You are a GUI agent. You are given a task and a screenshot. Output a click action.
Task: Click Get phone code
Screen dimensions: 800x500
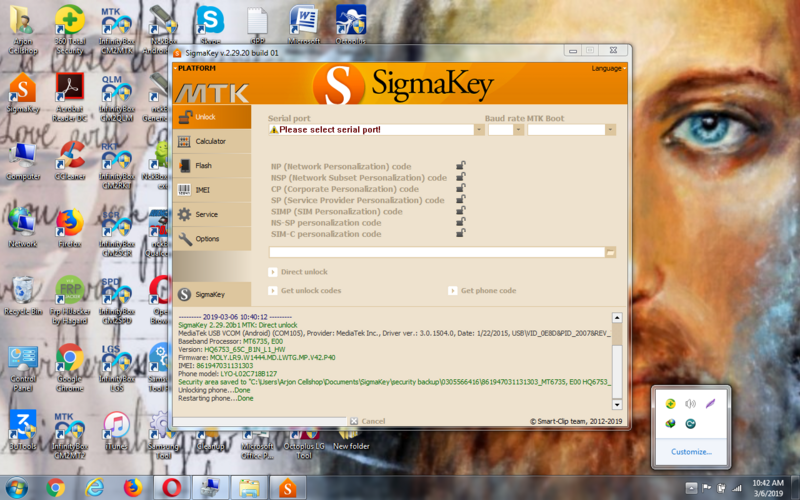[x=482, y=291]
